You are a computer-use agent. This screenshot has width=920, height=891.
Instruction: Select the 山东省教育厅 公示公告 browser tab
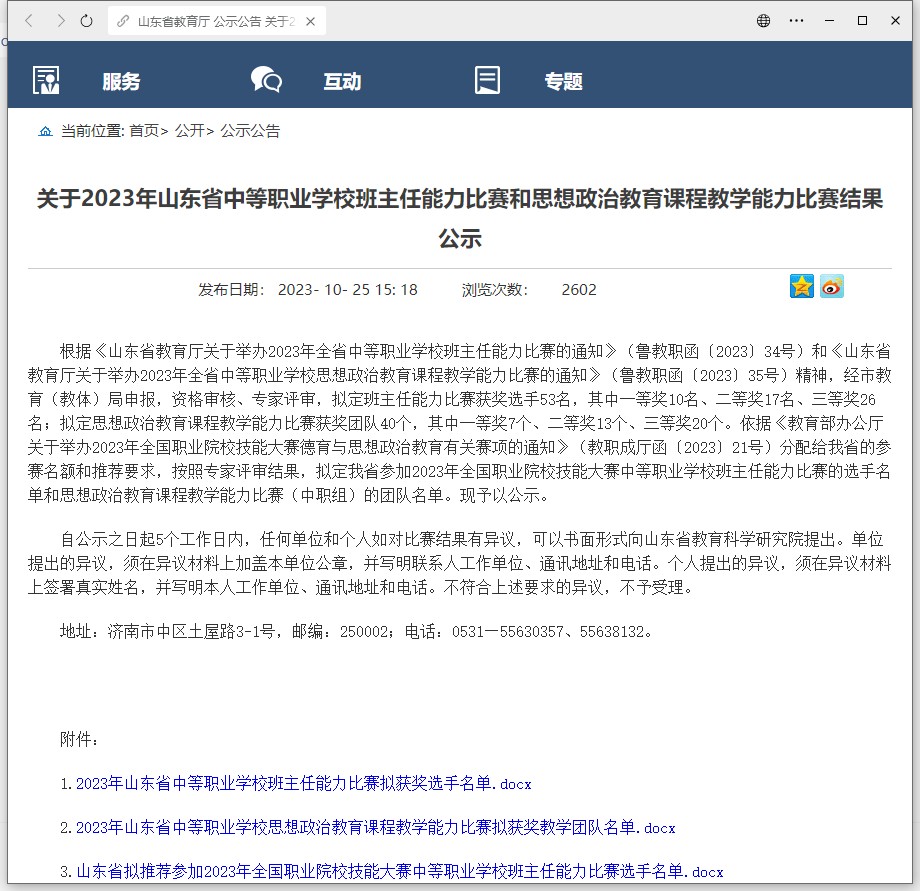(217, 22)
